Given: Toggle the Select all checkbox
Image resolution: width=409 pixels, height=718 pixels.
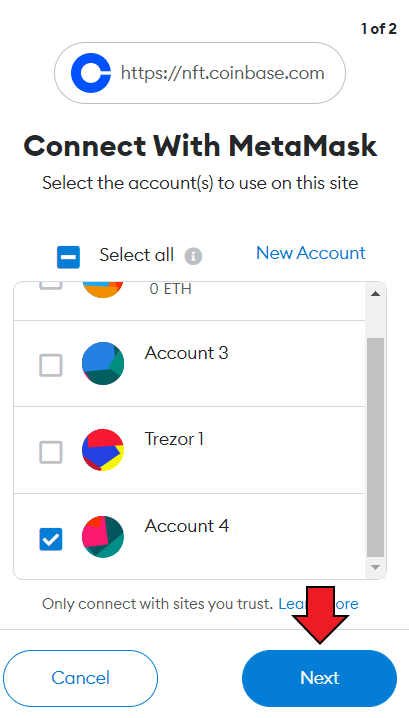Looking at the screenshot, I should tap(68, 257).
